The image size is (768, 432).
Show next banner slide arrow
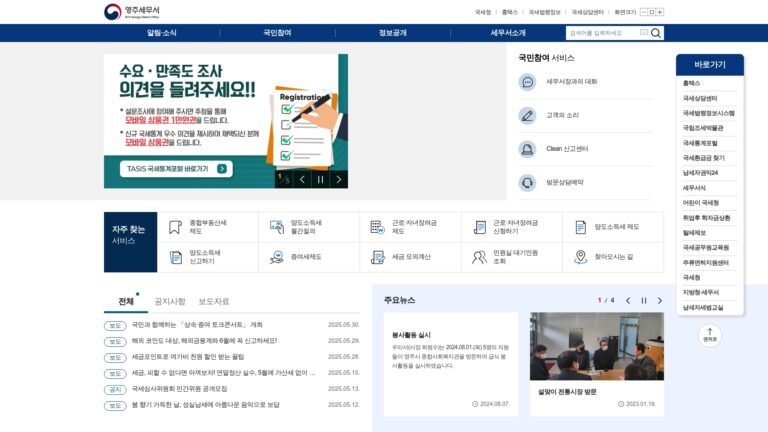338,180
